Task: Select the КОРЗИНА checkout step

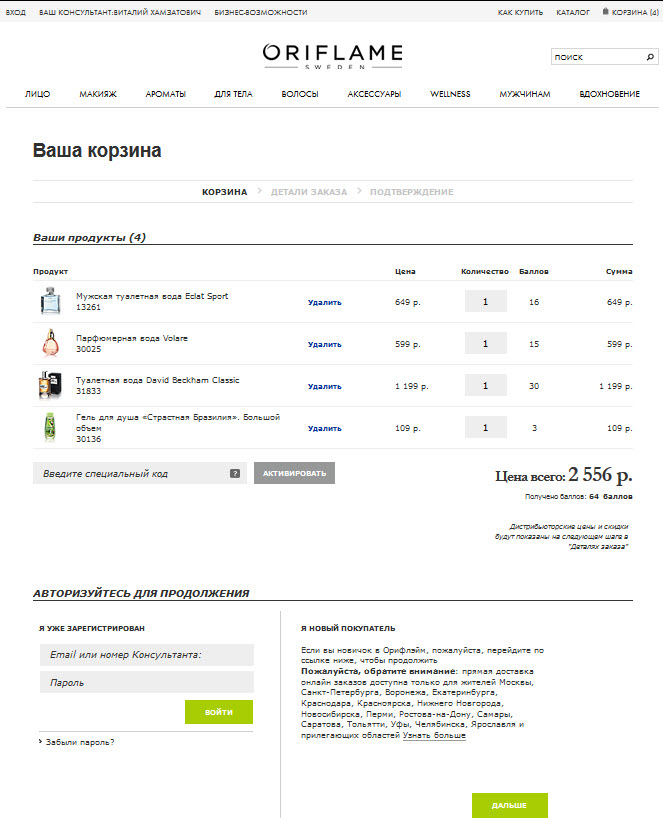Action: (224, 192)
